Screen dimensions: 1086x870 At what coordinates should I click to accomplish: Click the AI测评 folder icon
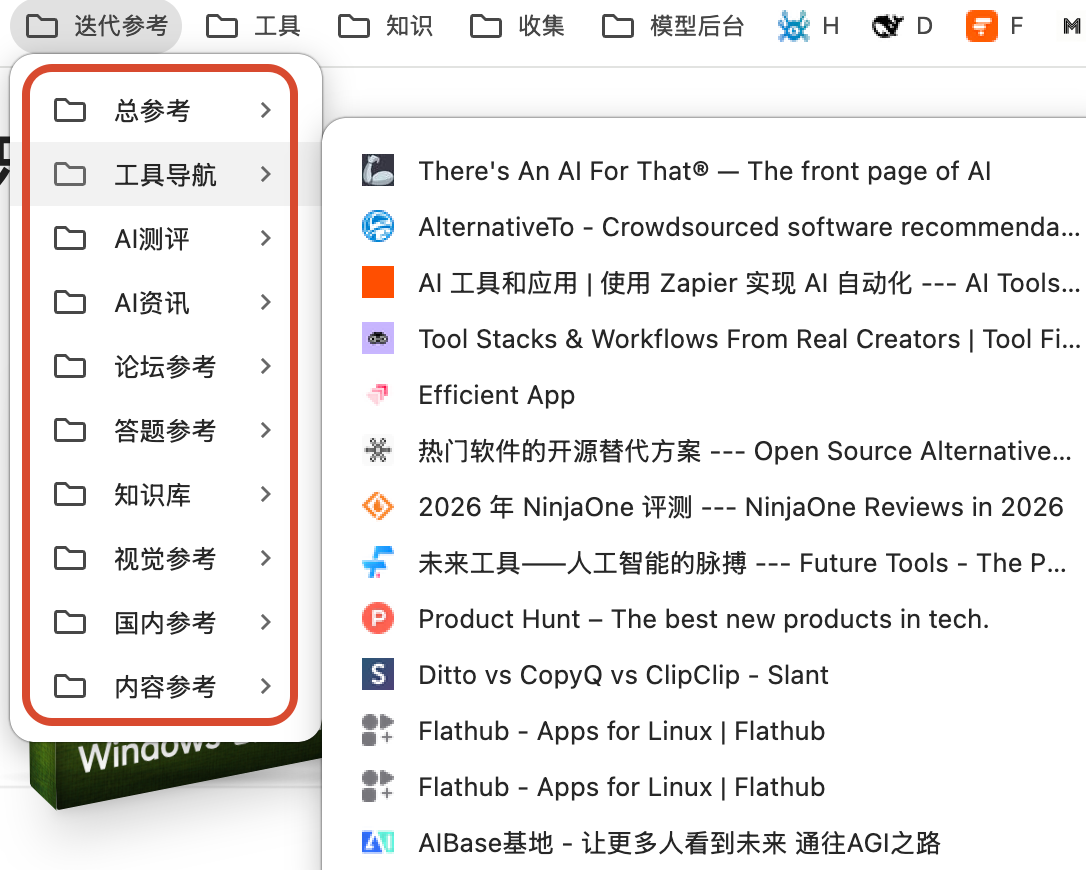tap(70, 238)
